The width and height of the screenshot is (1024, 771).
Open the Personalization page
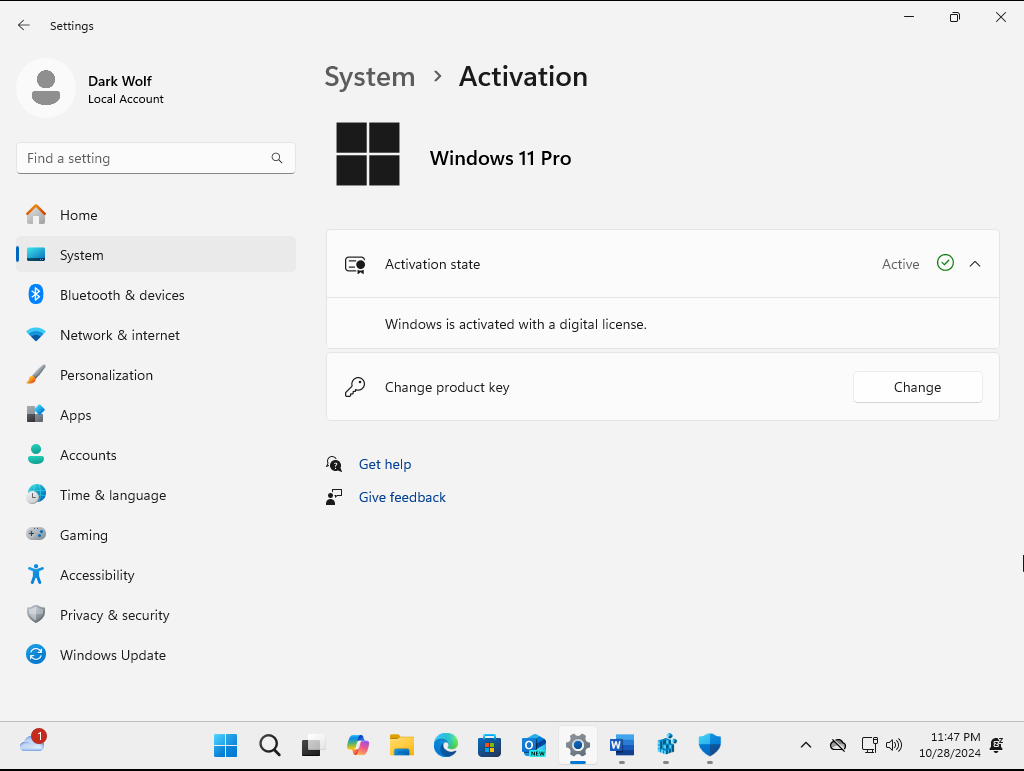coord(155,375)
